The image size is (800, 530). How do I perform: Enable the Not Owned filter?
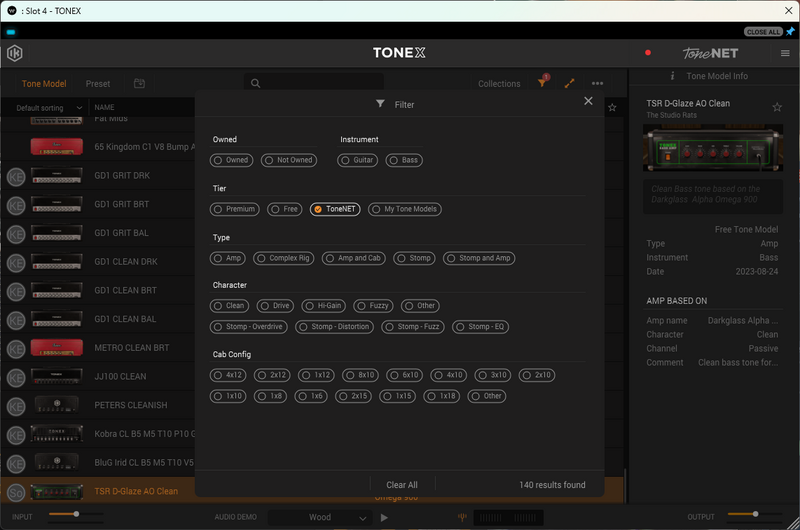pos(289,160)
